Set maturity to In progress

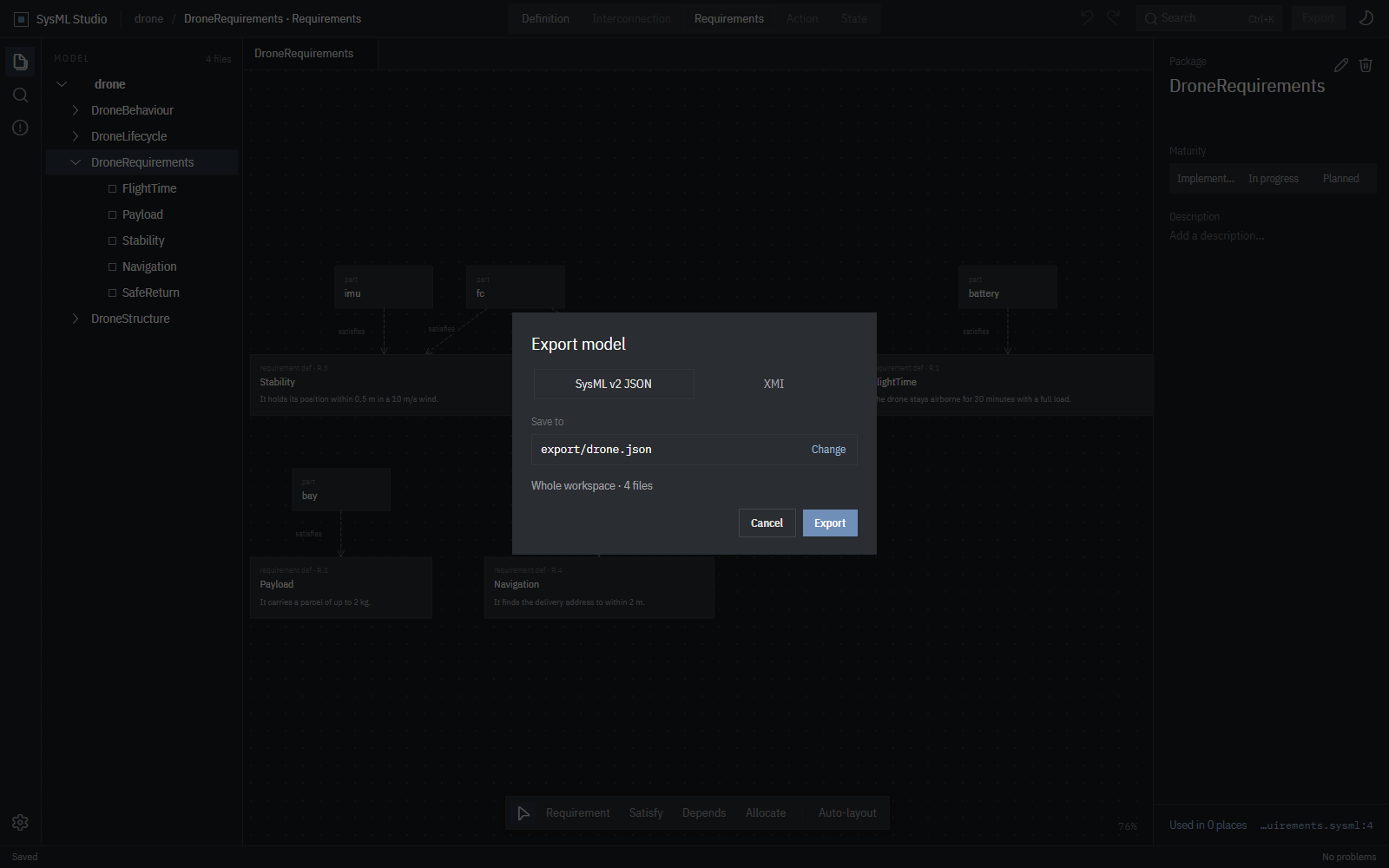click(x=1274, y=179)
